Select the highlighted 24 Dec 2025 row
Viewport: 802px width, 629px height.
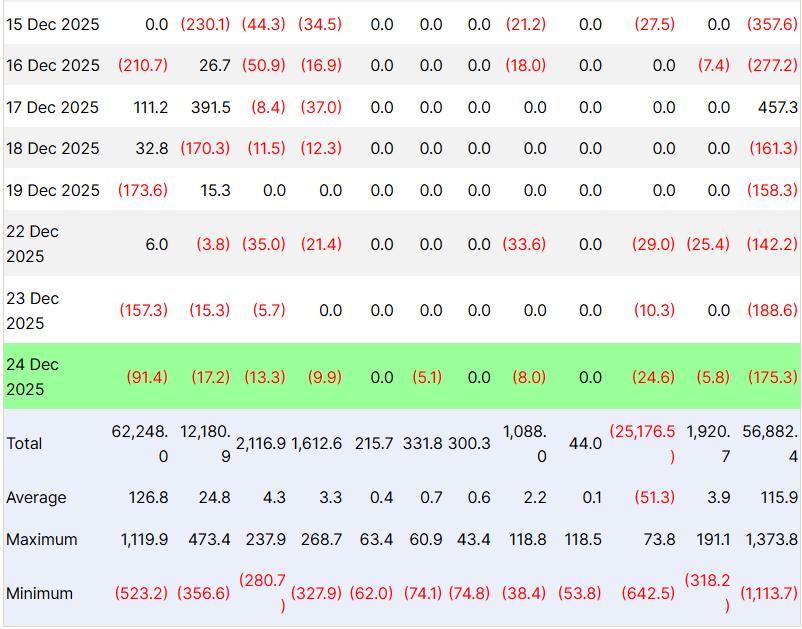(x=40, y=377)
